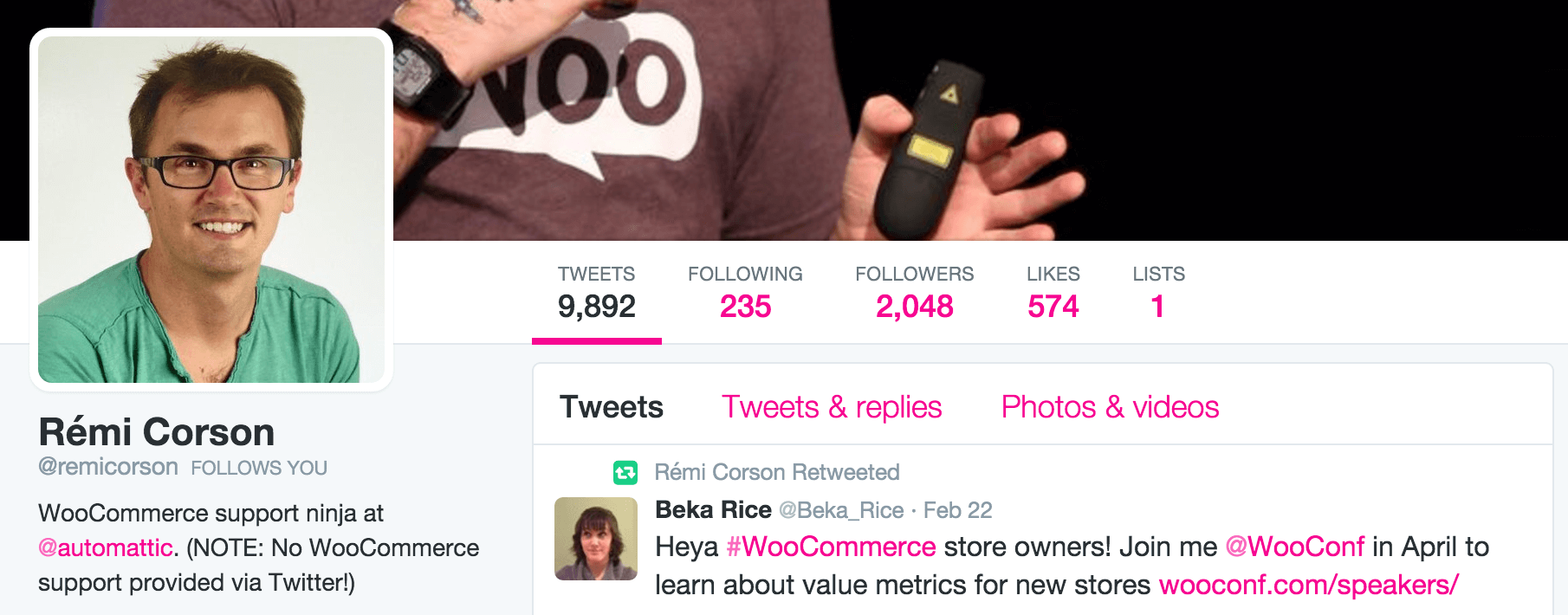Click the @remicorson handle under name
The image size is (1568, 615).
click(108, 467)
